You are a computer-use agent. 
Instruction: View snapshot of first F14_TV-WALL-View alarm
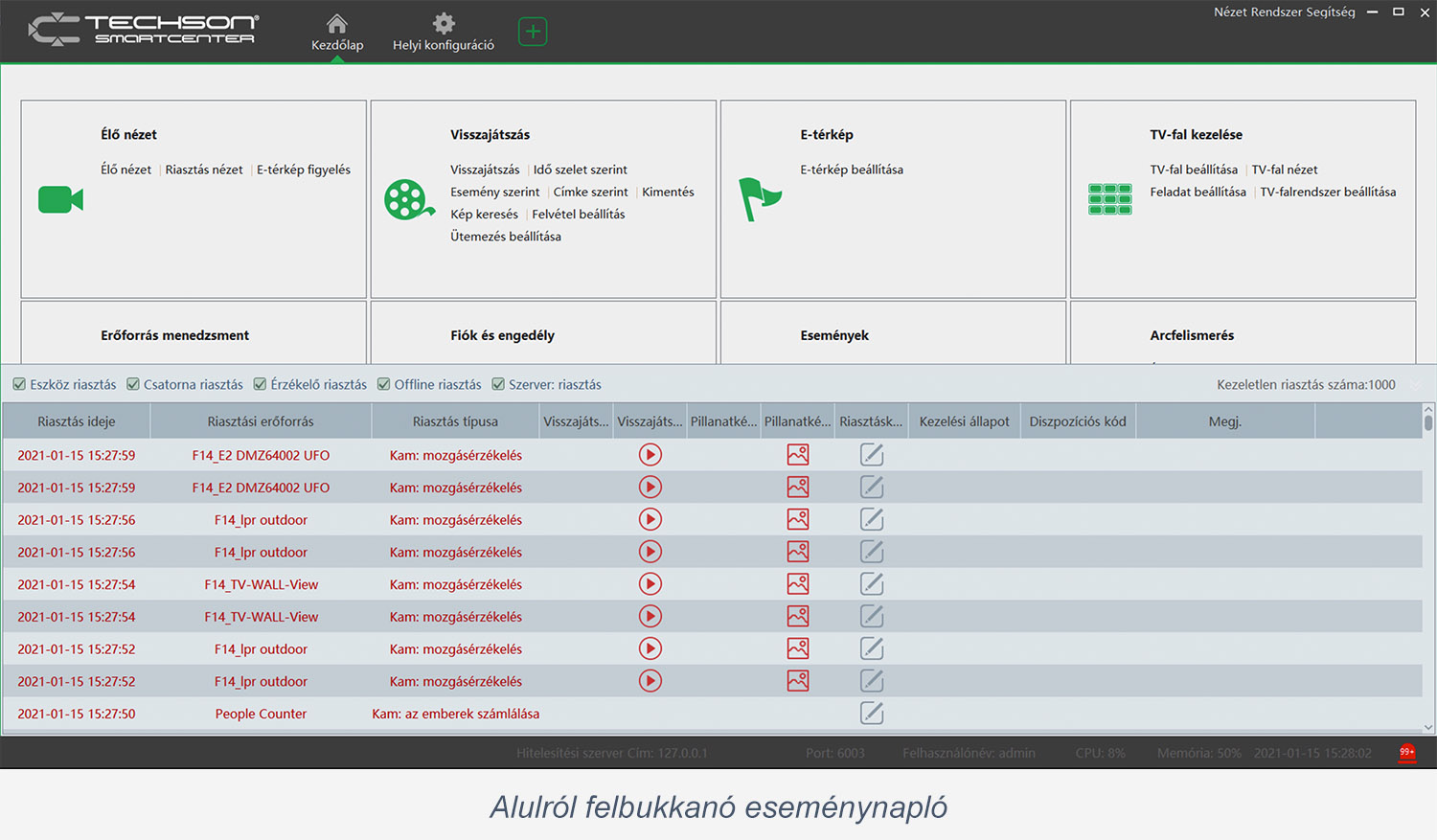tap(798, 584)
